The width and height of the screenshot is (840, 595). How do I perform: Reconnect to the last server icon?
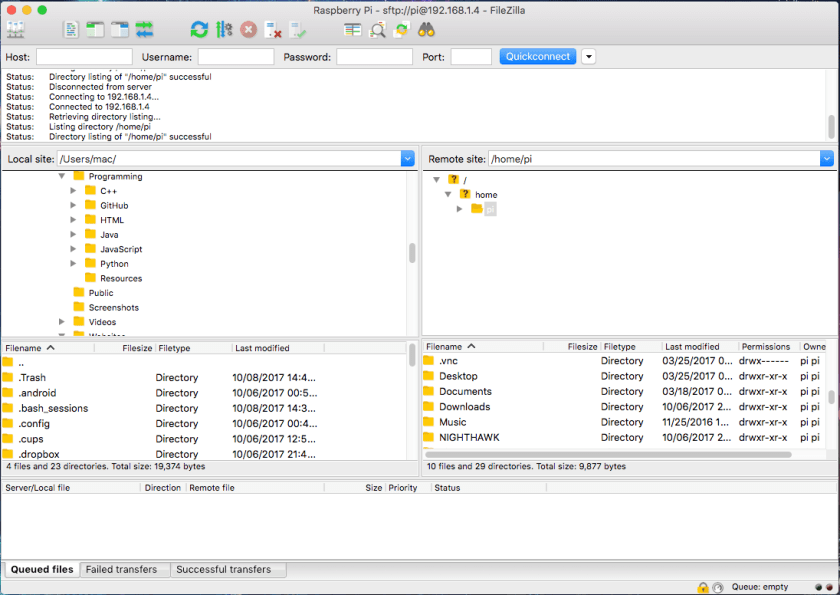(297, 30)
